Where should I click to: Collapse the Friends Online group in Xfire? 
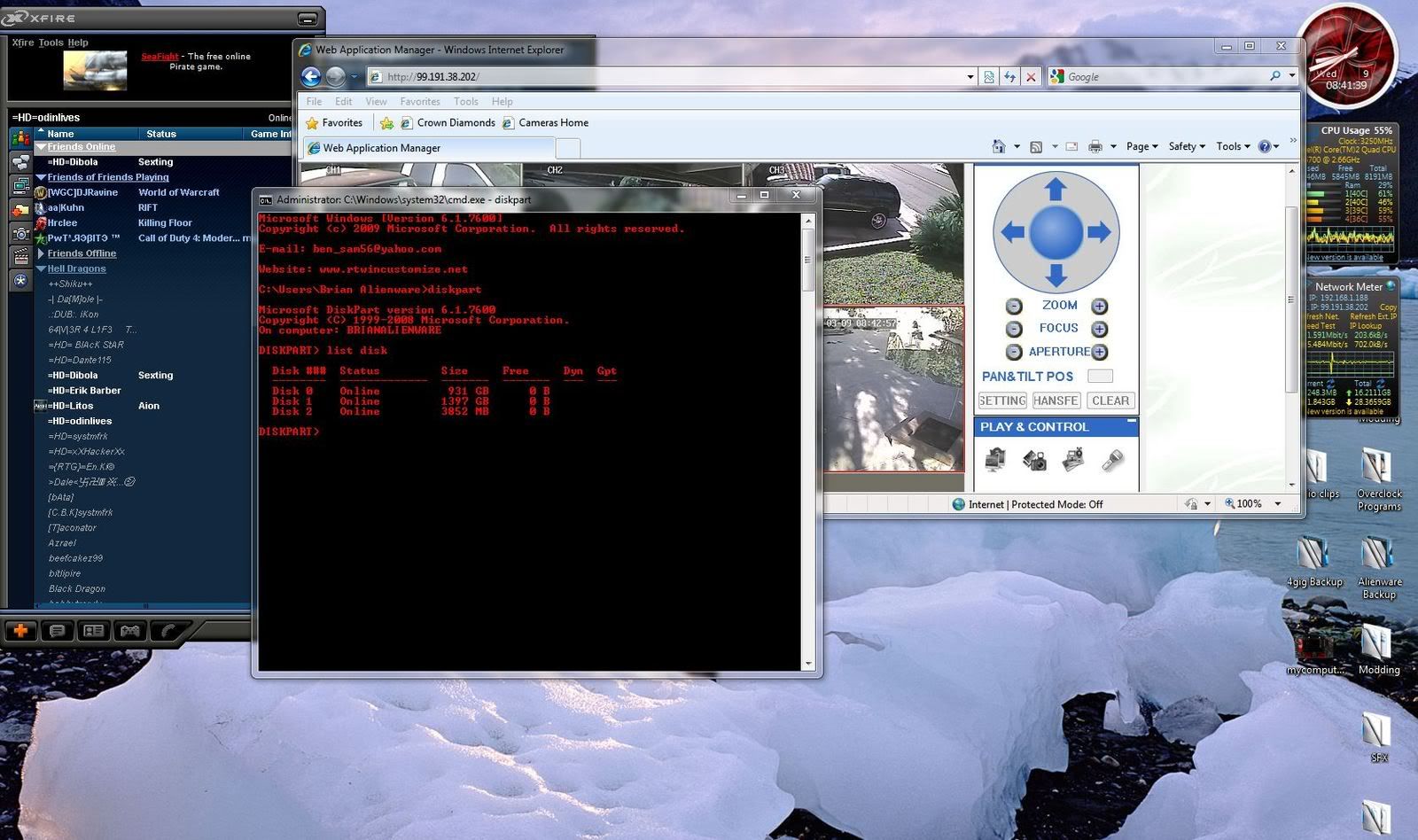click(x=41, y=147)
